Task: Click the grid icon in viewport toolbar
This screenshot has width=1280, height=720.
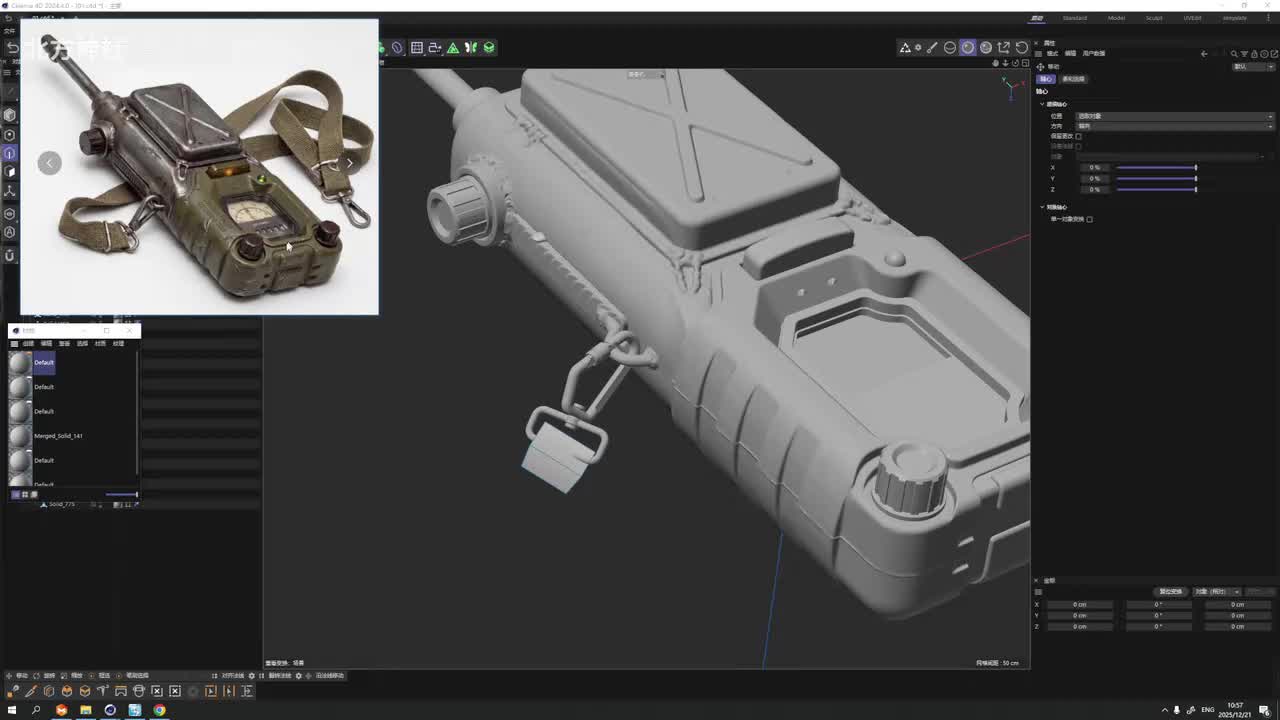Action: [x=417, y=47]
